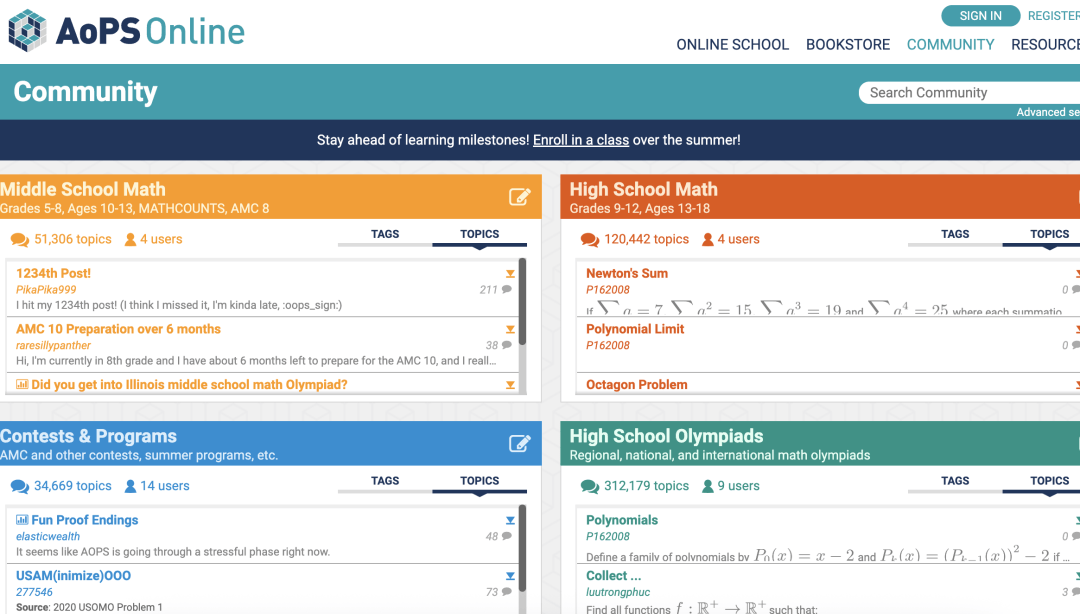The image size is (1080, 614).
Task: Click bookmark icon on USAM(inimize)OOO topic
Action: pos(510,576)
